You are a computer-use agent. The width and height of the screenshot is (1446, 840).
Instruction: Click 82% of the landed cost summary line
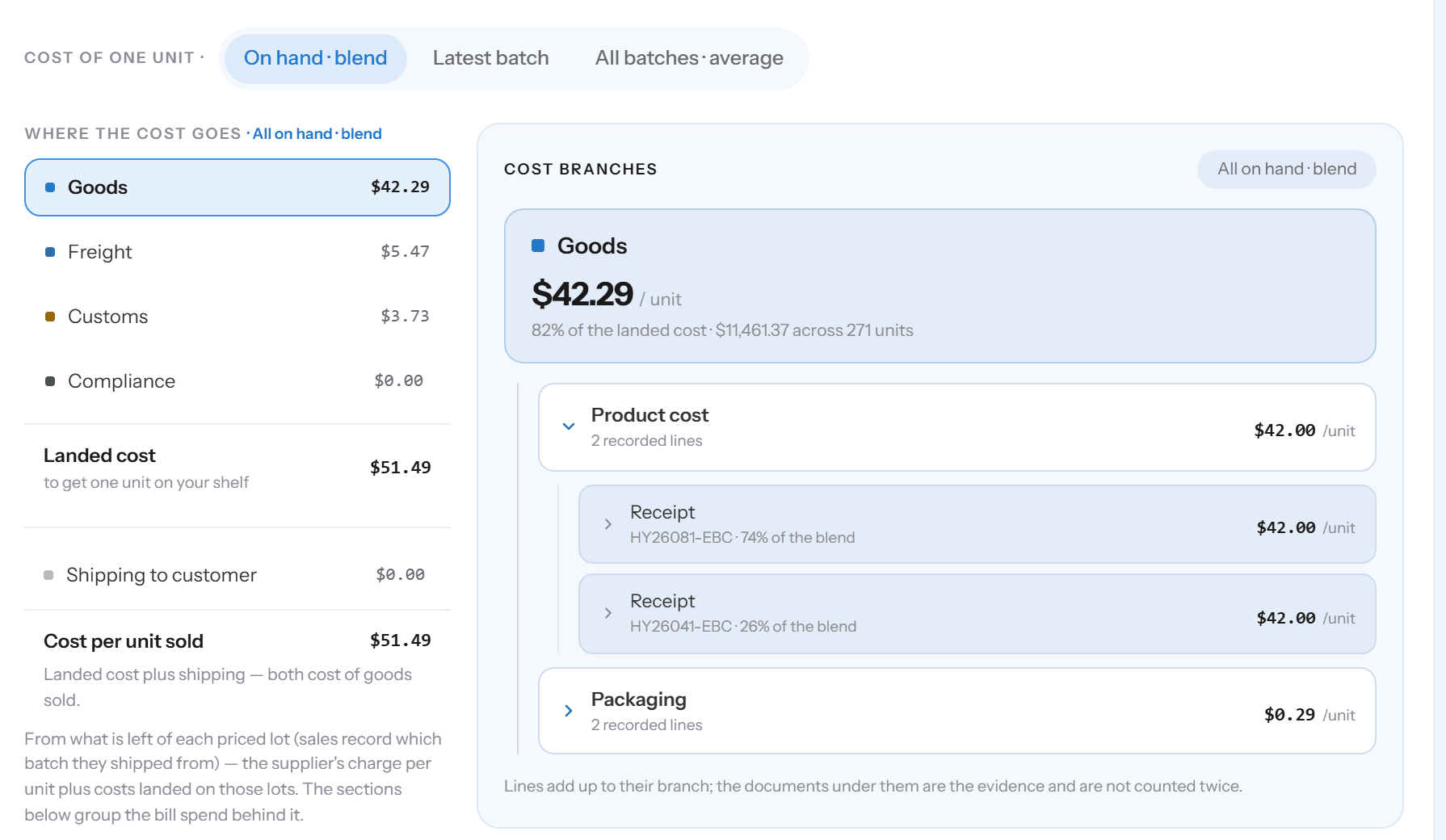[x=722, y=330]
